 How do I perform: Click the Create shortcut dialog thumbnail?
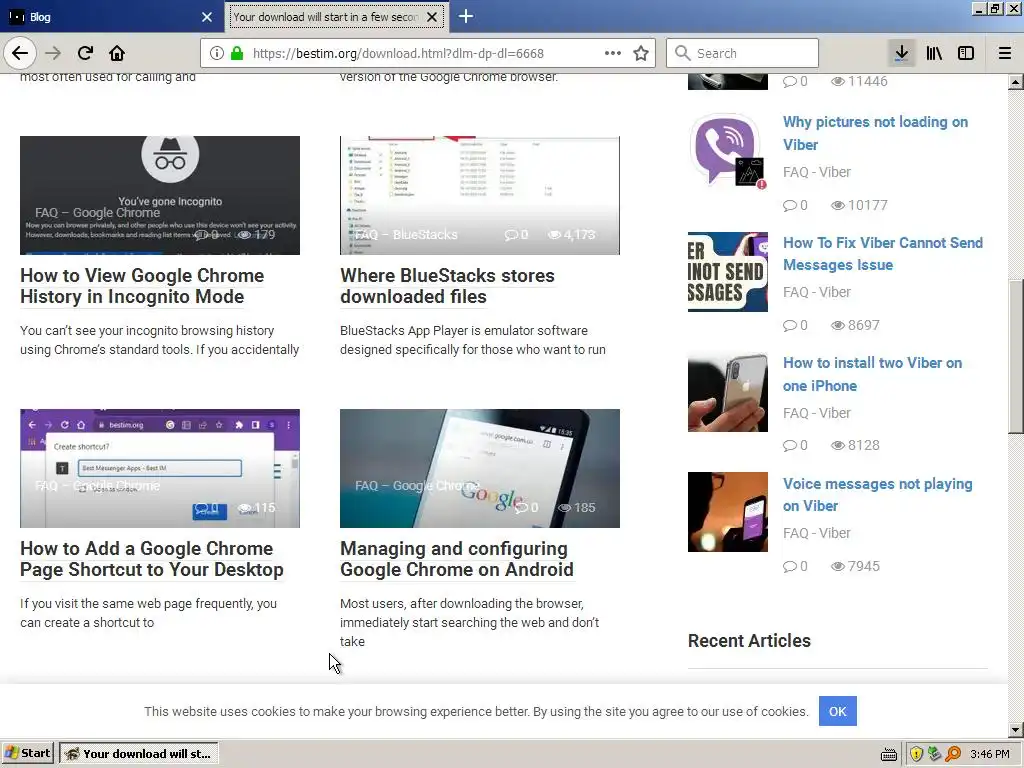tap(160, 468)
